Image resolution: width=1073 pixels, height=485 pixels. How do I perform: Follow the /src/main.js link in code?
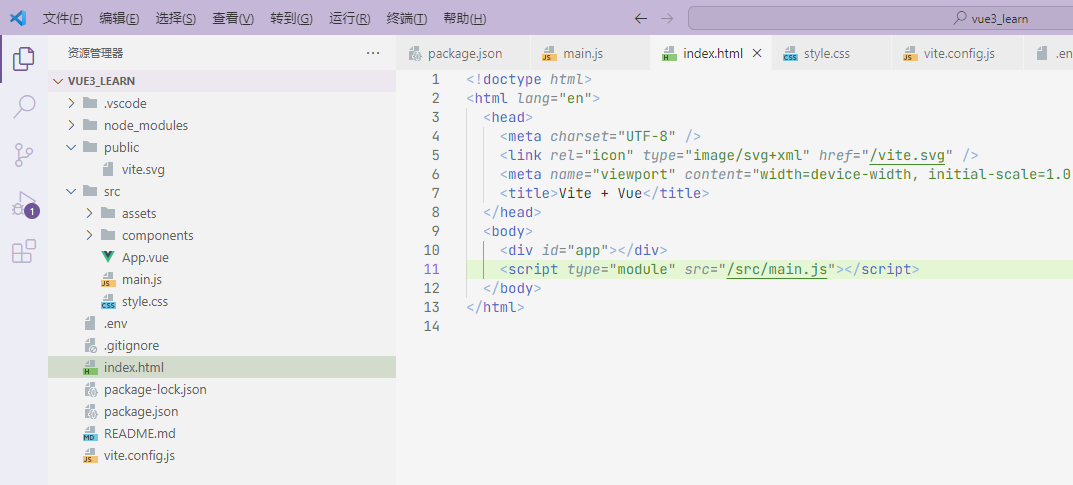tap(777, 270)
